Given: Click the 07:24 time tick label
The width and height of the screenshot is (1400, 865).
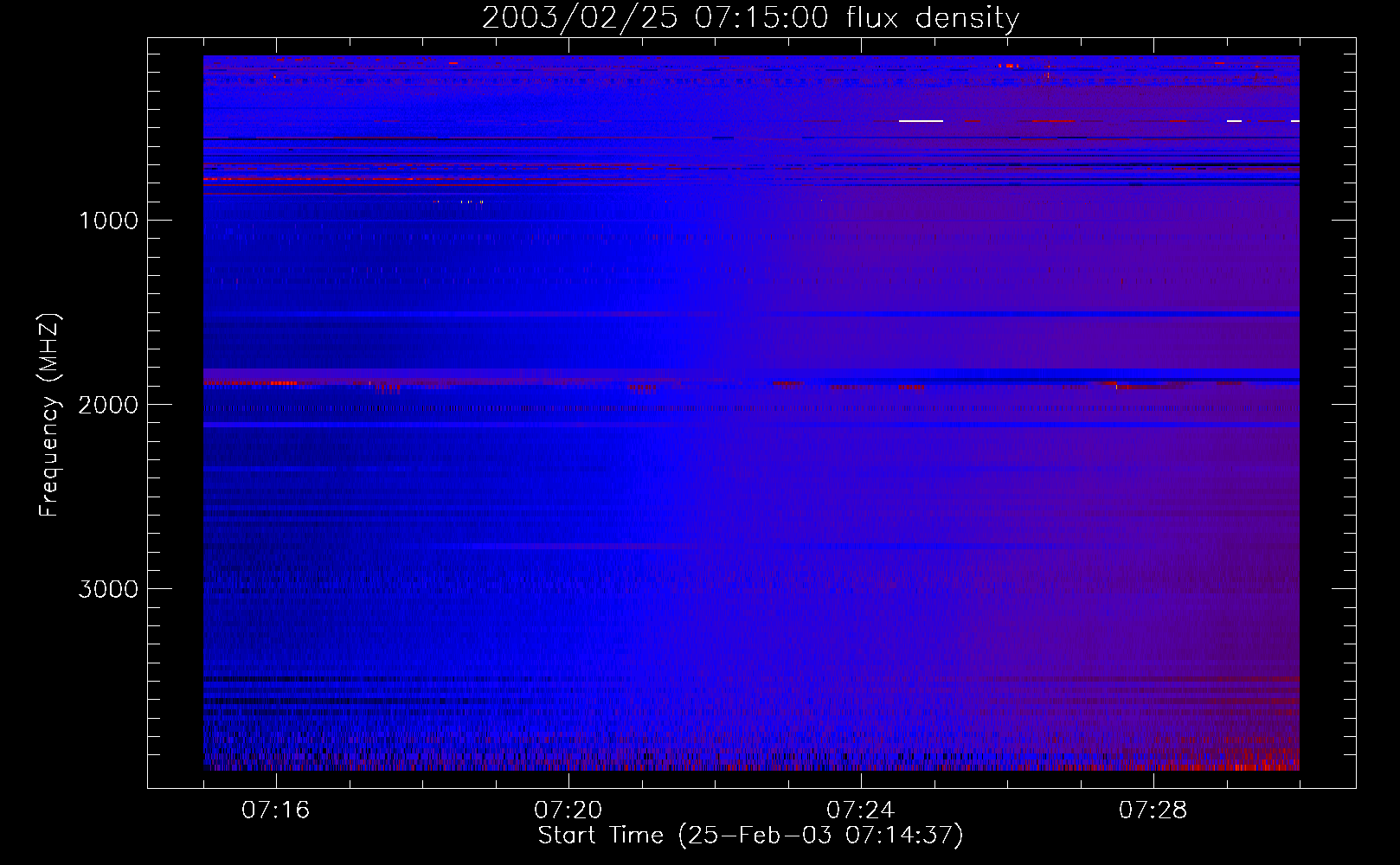Looking at the screenshot, I should click(x=860, y=811).
